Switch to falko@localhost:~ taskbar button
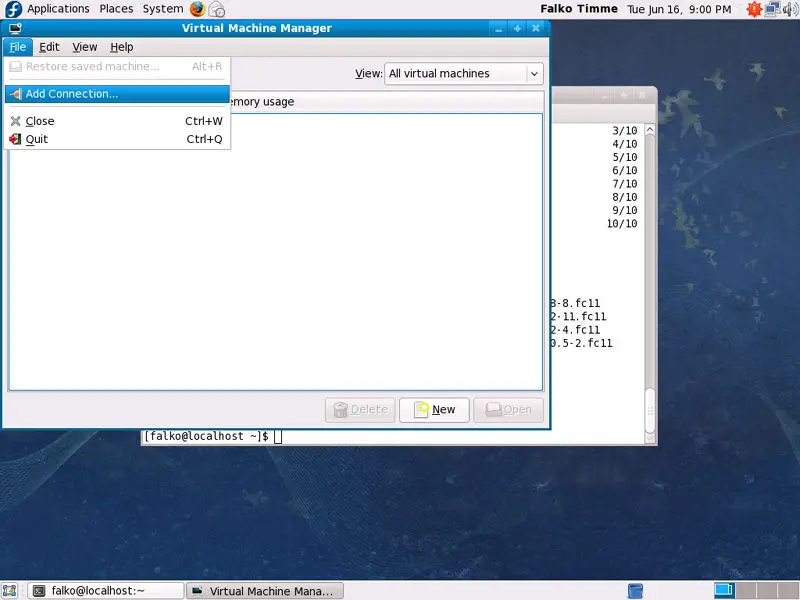This screenshot has width=800, height=600. [x=105, y=591]
